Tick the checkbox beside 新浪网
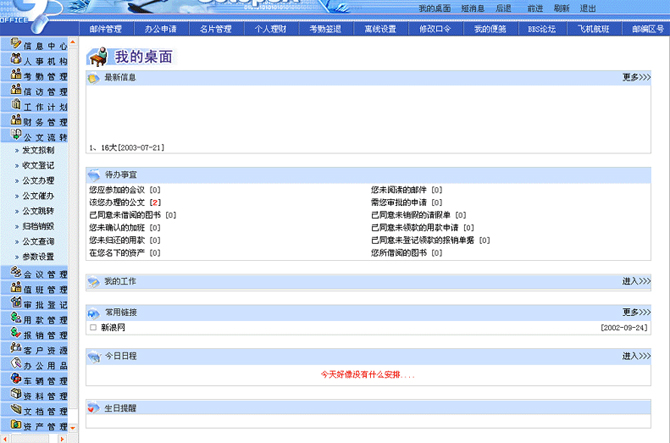 click(93, 328)
